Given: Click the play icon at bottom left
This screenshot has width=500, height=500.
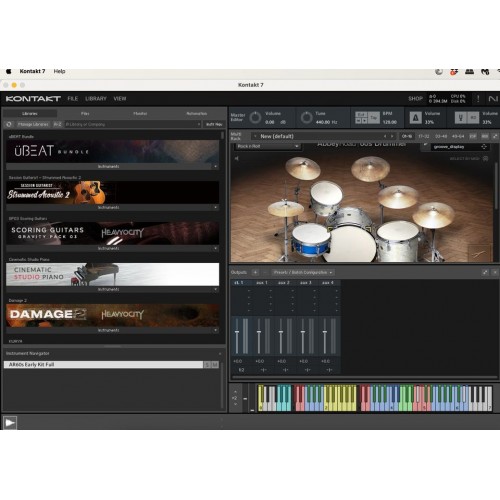Looking at the screenshot, I should coord(9,423).
